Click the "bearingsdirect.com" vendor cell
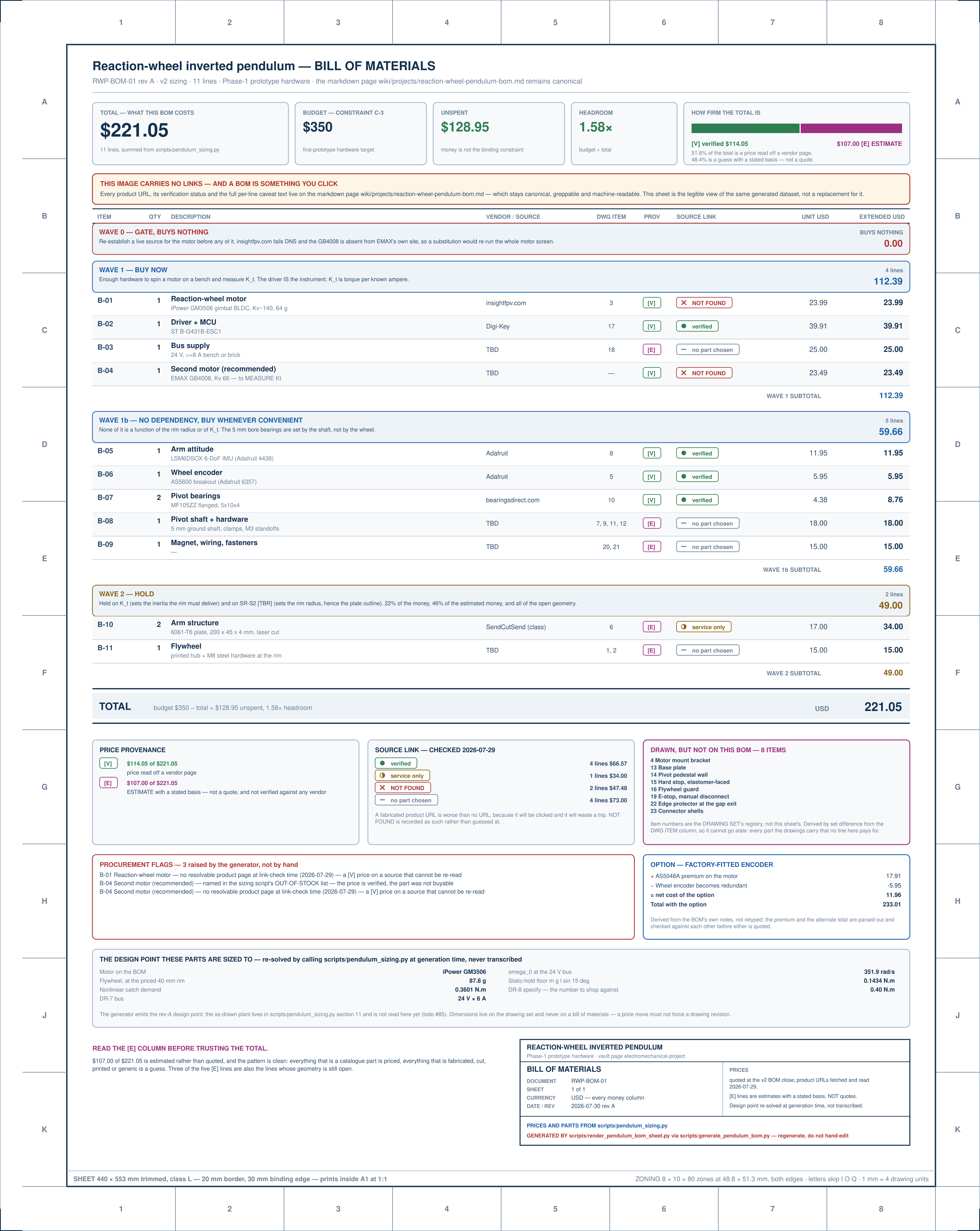 point(513,500)
